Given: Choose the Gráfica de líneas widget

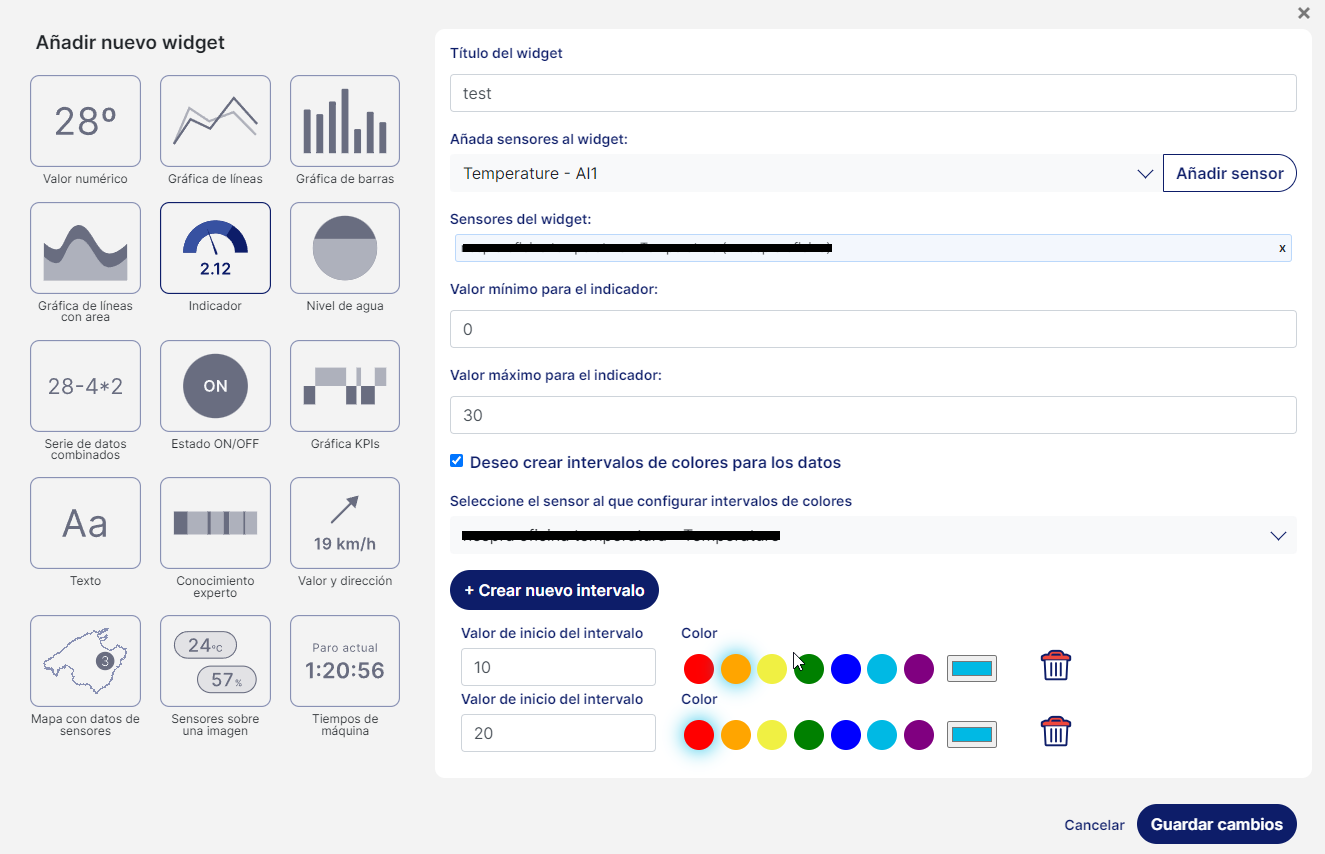Looking at the screenshot, I should 215,121.
